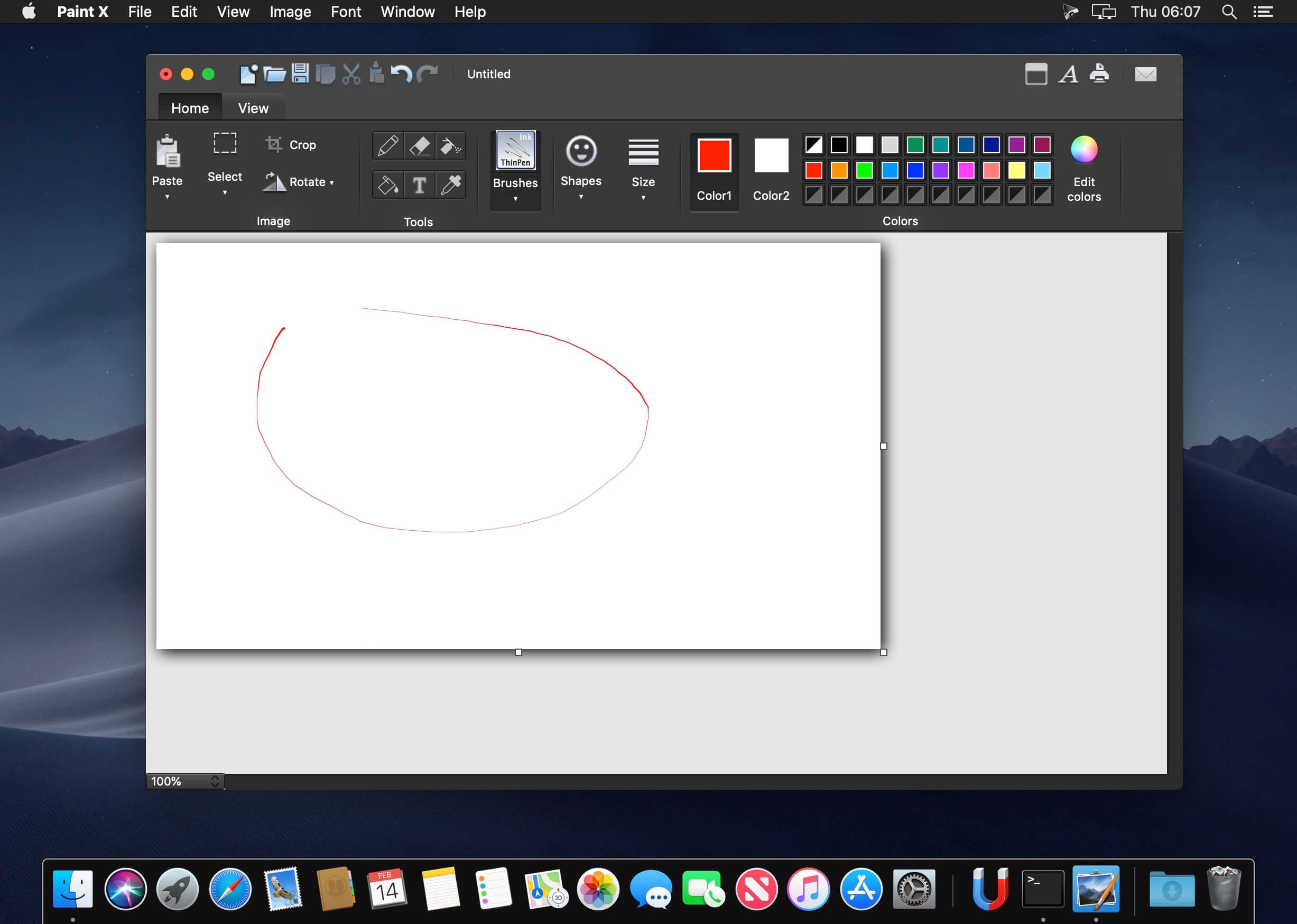Activate the Text tool
The height and width of the screenshot is (924, 1297).
click(419, 185)
